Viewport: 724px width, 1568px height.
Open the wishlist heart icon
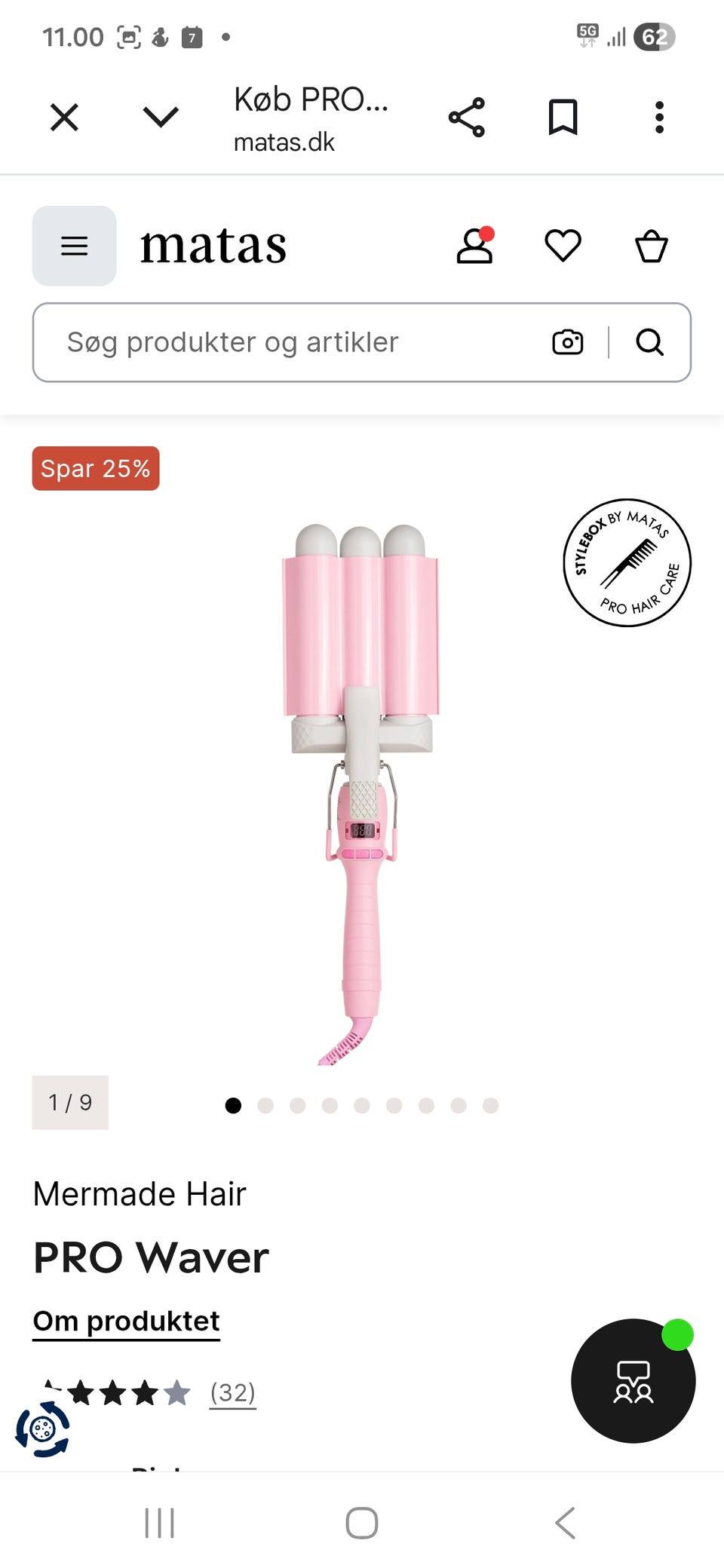(563, 246)
